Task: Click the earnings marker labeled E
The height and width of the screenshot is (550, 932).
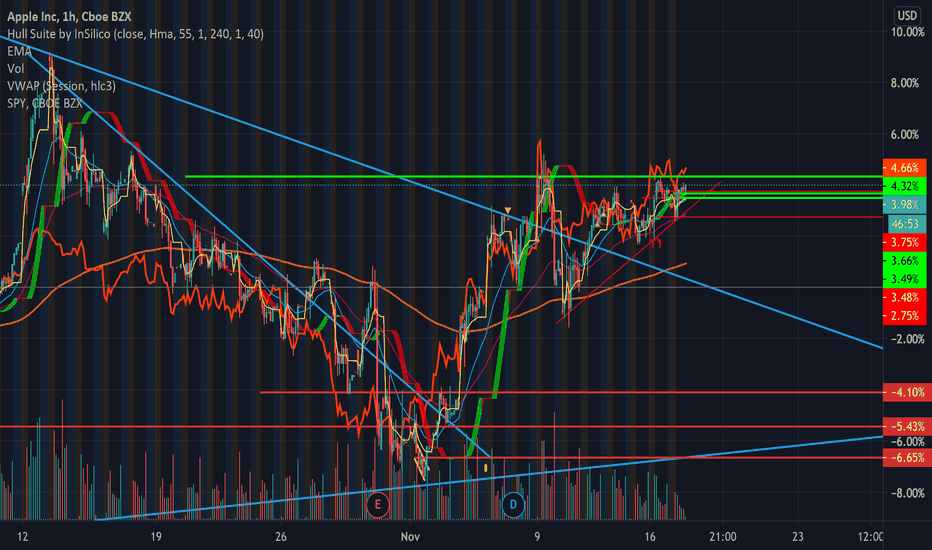Action: [x=377, y=505]
